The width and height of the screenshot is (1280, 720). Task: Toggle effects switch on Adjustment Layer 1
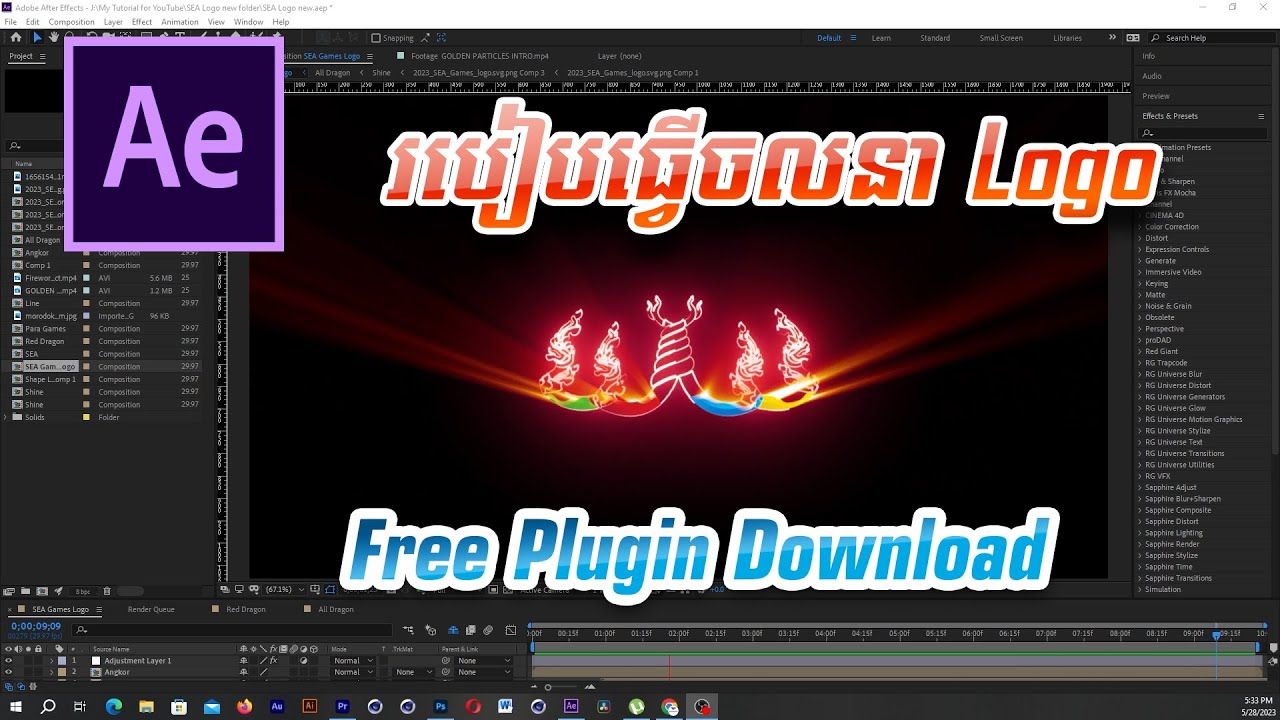coord(273,661)
